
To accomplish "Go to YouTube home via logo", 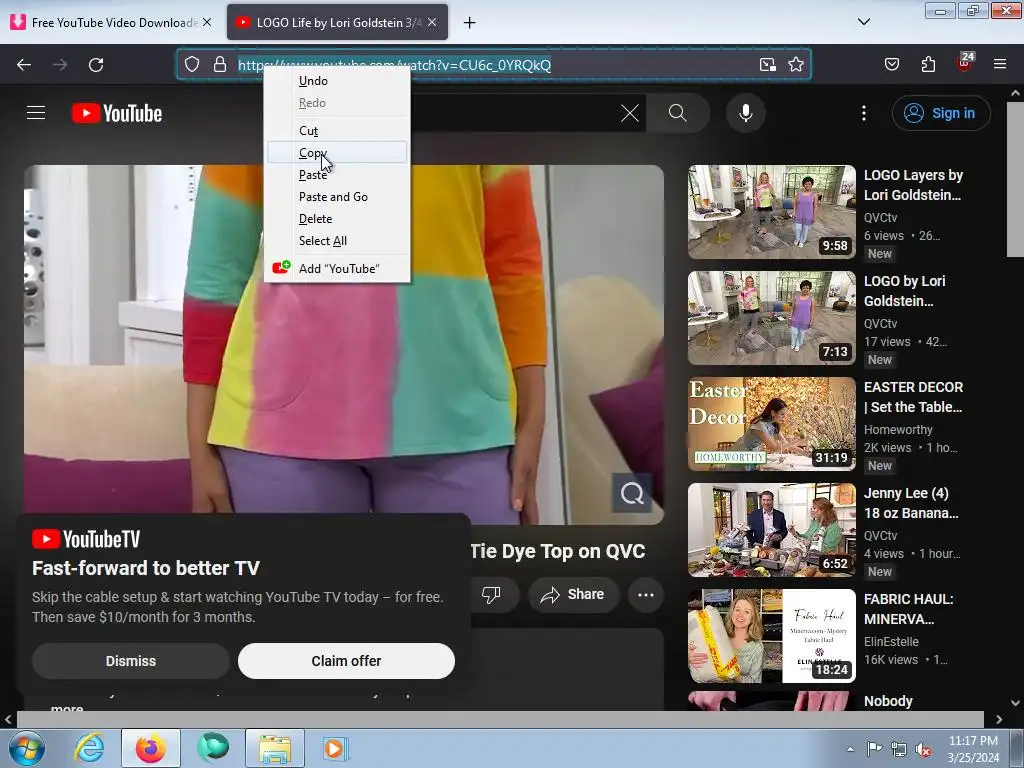I will [117, 113].
